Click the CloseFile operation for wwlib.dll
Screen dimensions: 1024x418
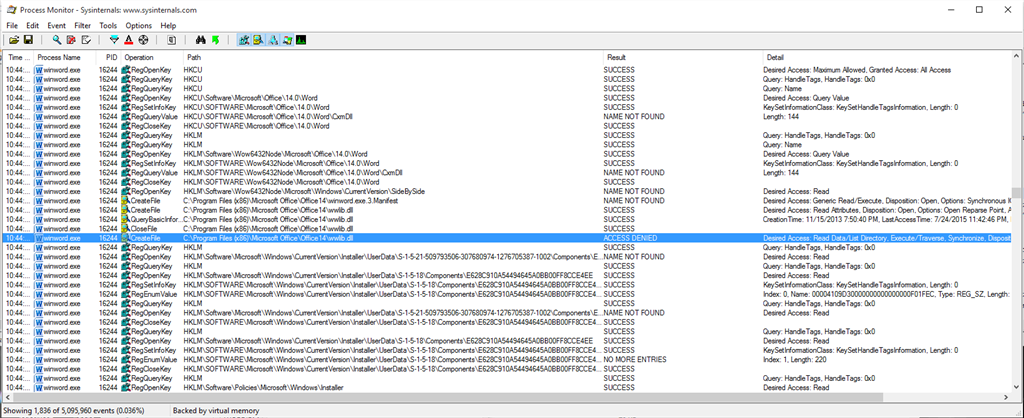[x=145, y=229]
